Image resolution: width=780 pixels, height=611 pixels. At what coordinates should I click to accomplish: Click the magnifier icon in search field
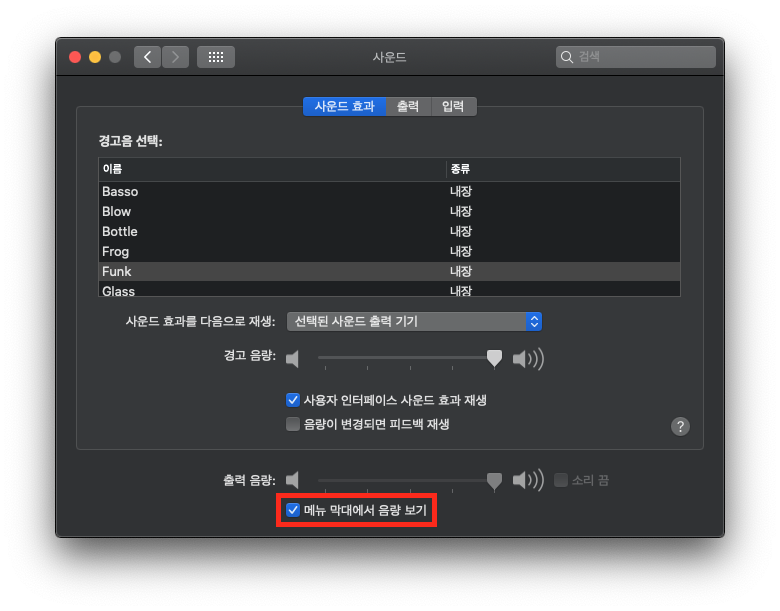[x=567, y=57]
